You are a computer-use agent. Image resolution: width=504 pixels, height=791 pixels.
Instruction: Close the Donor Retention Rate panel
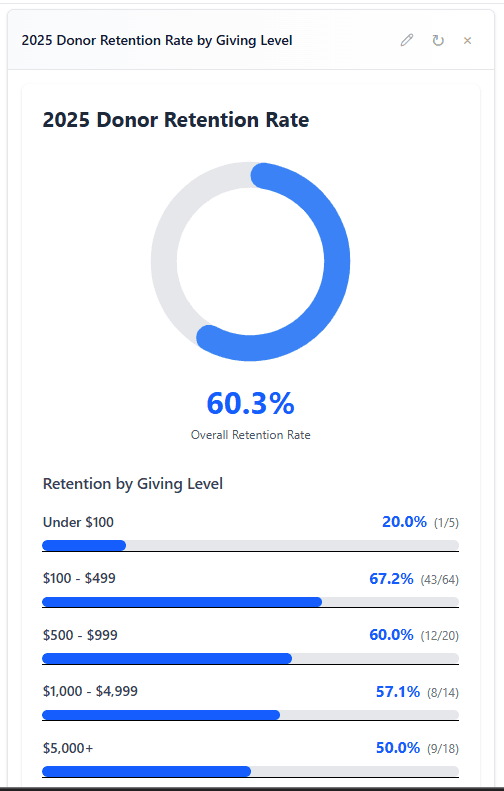[x=468, y=40]
